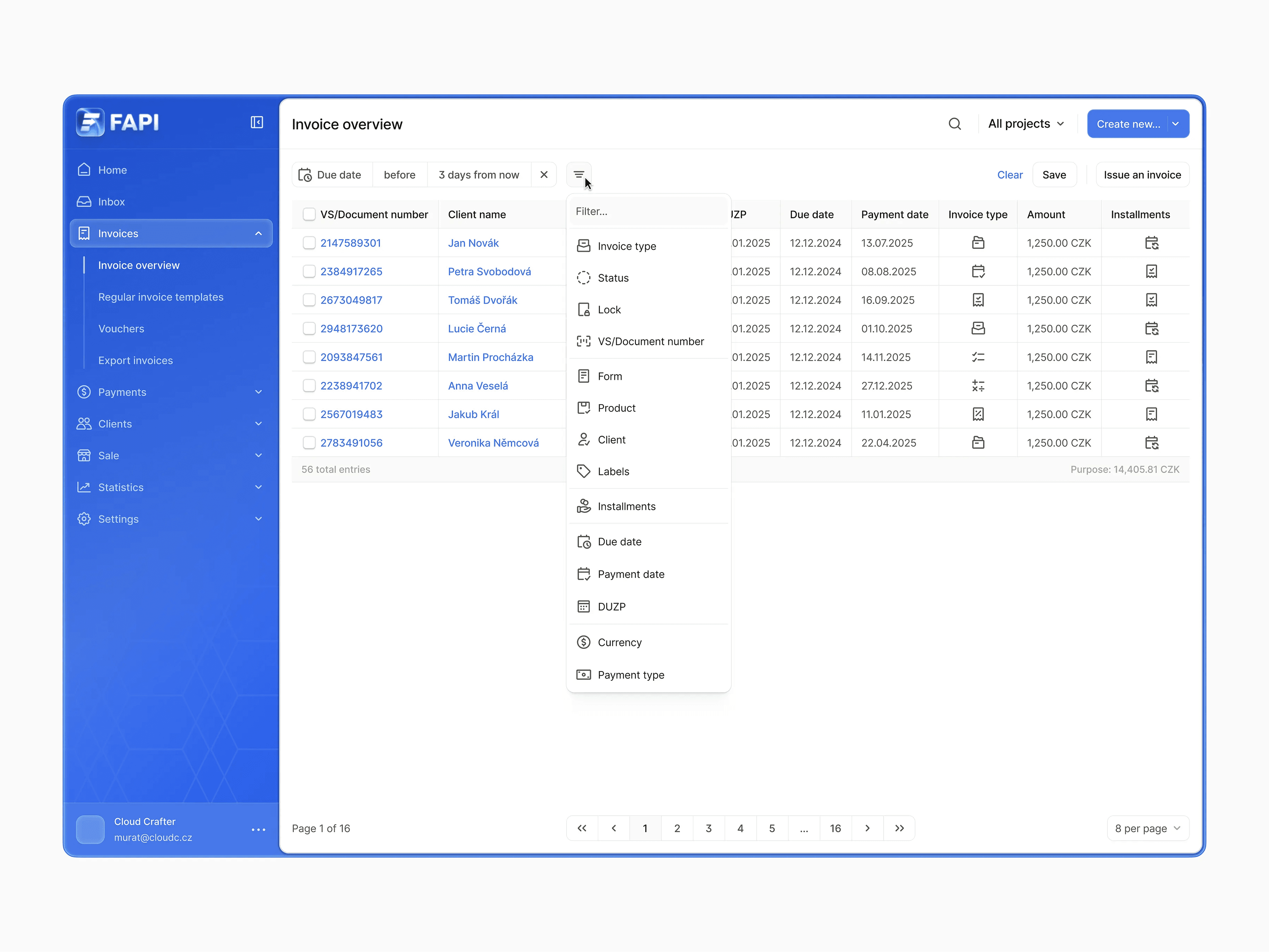Viewport: 1269px width, 952px height.
Task: Click invoice type icon in Jan Novák row
Action: 978,243
